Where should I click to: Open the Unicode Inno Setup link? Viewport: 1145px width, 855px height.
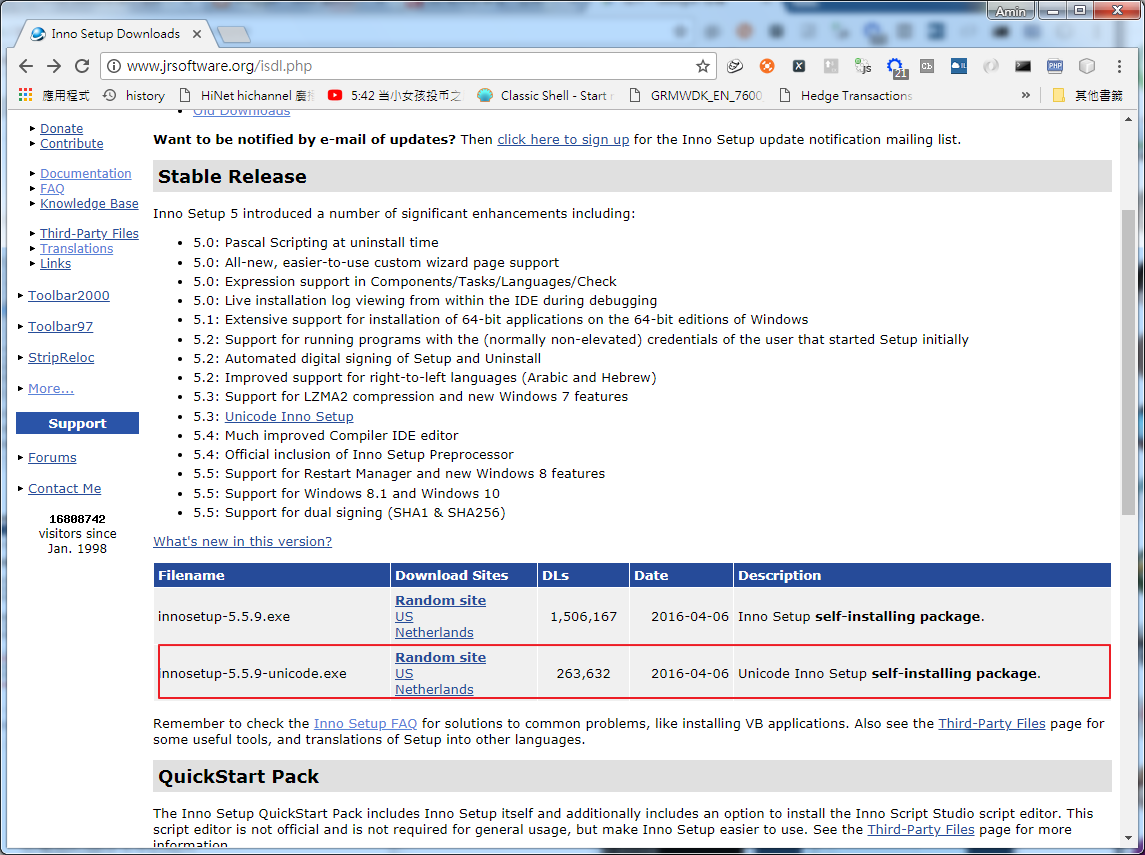pos(289,416)
